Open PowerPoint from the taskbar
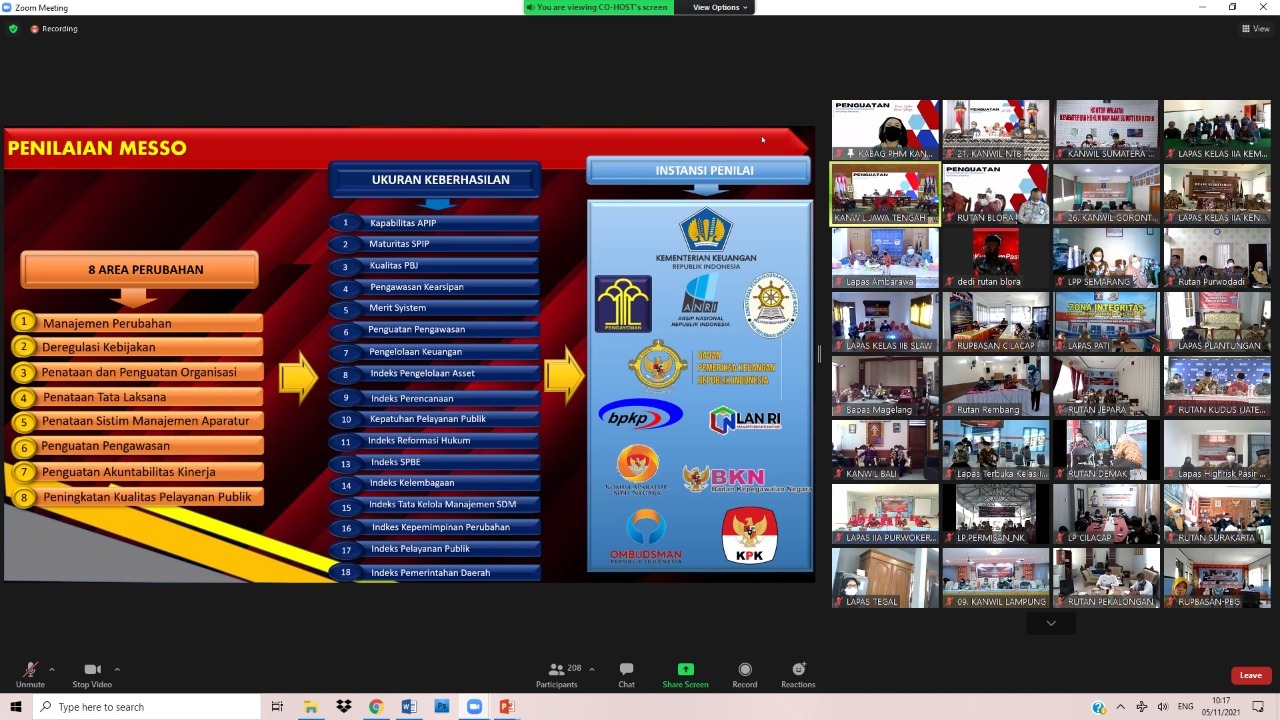 (507, 707)
